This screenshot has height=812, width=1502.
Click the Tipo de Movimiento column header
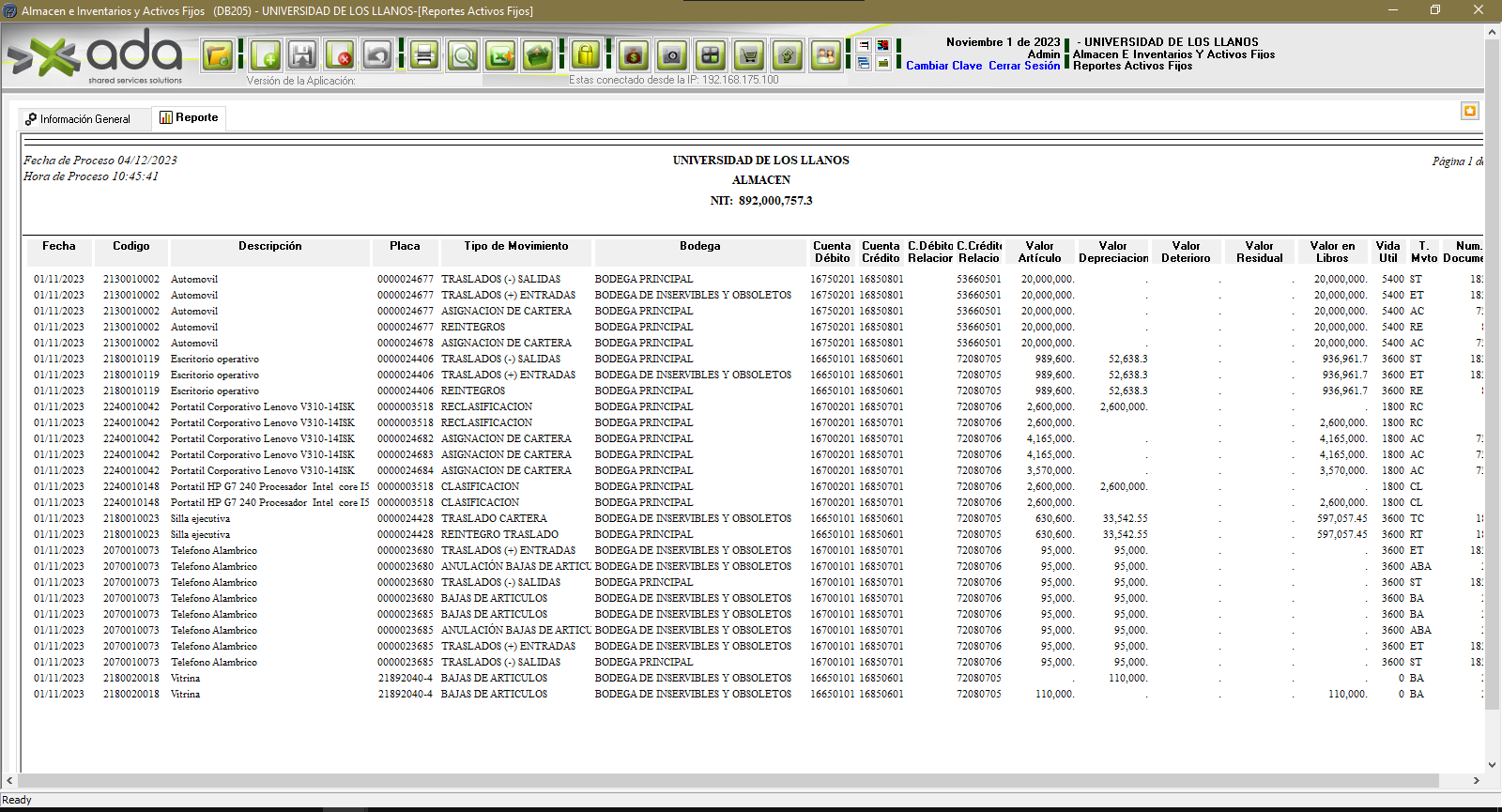click(515, 246)
